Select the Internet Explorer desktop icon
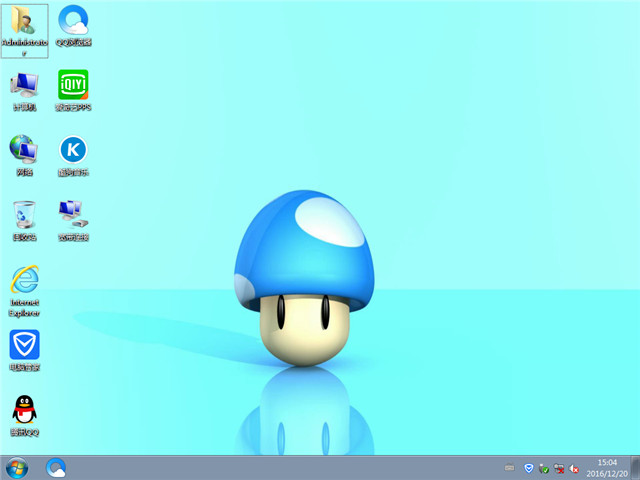The height and width of the screenshot is (480, 640). [24, 291]
